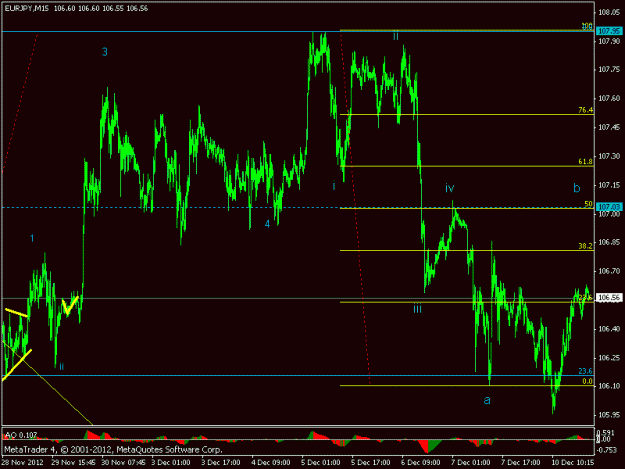
Task: Click the 28 Nov 2012 date label
Action: click(x=22, y=463)
